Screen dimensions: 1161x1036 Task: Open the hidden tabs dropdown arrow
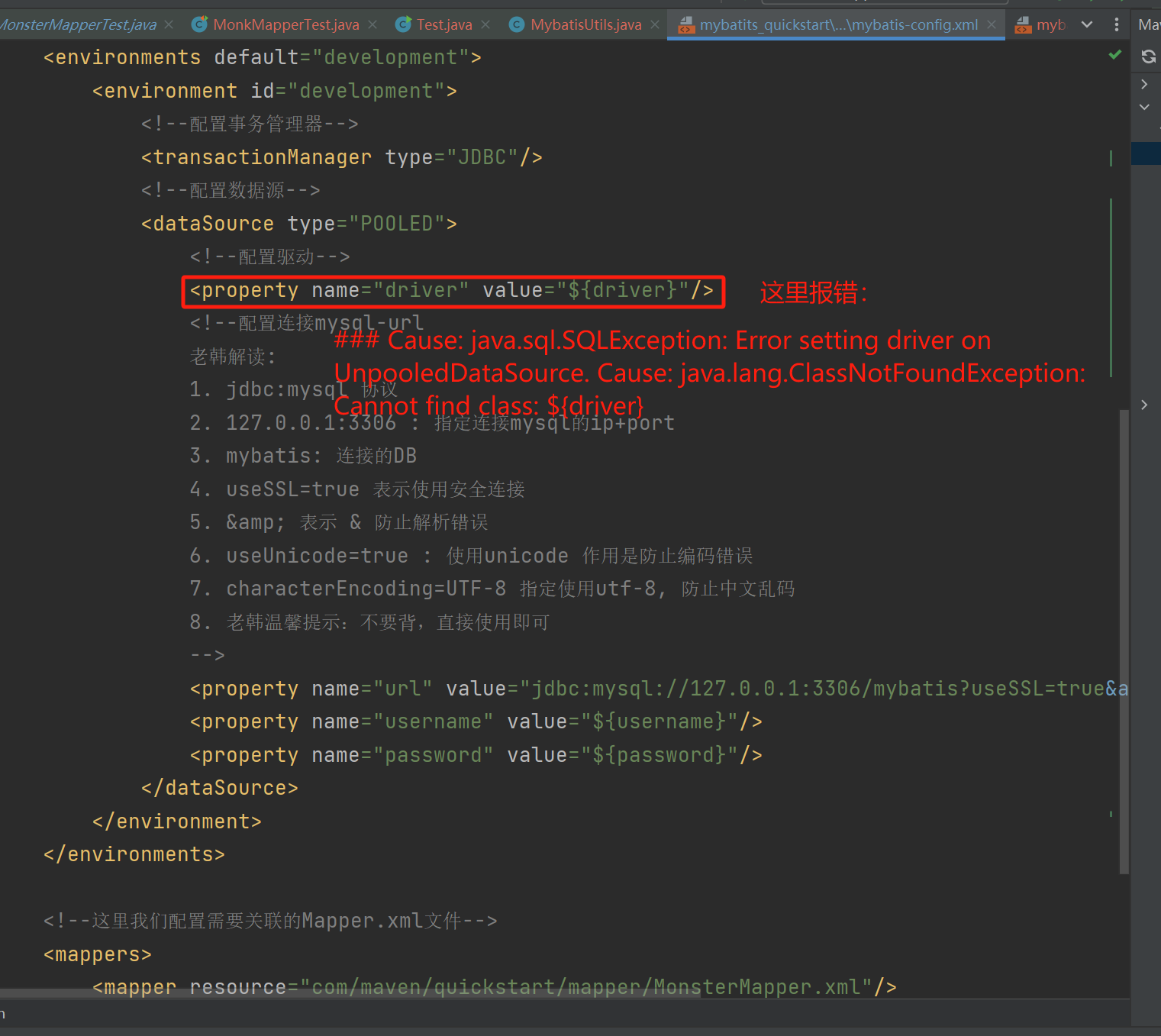click(1087, 24)
